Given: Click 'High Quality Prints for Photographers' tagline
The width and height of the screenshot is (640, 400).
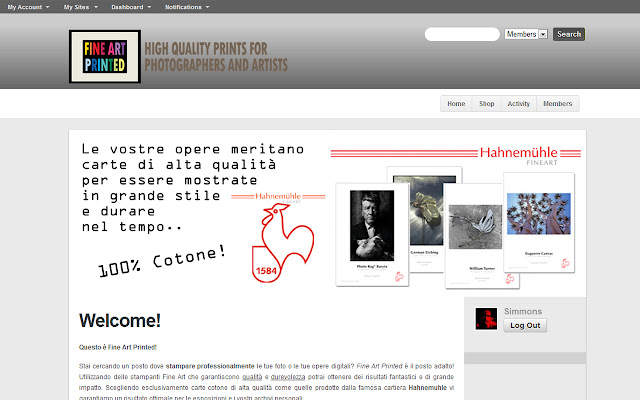Looking at the screenshot, I should click(x=216, y=57).
